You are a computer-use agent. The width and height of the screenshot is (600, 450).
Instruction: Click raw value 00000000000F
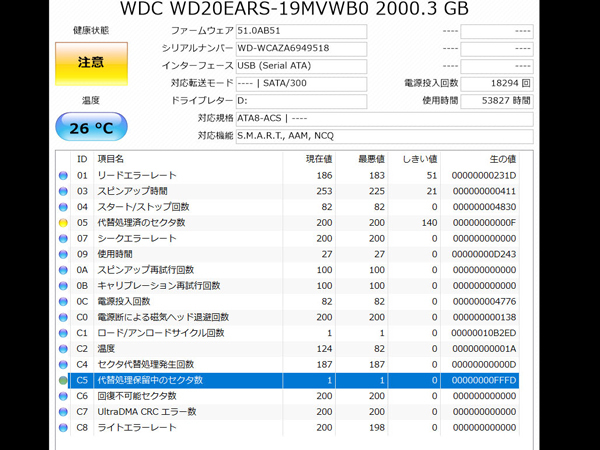point(484,223)
